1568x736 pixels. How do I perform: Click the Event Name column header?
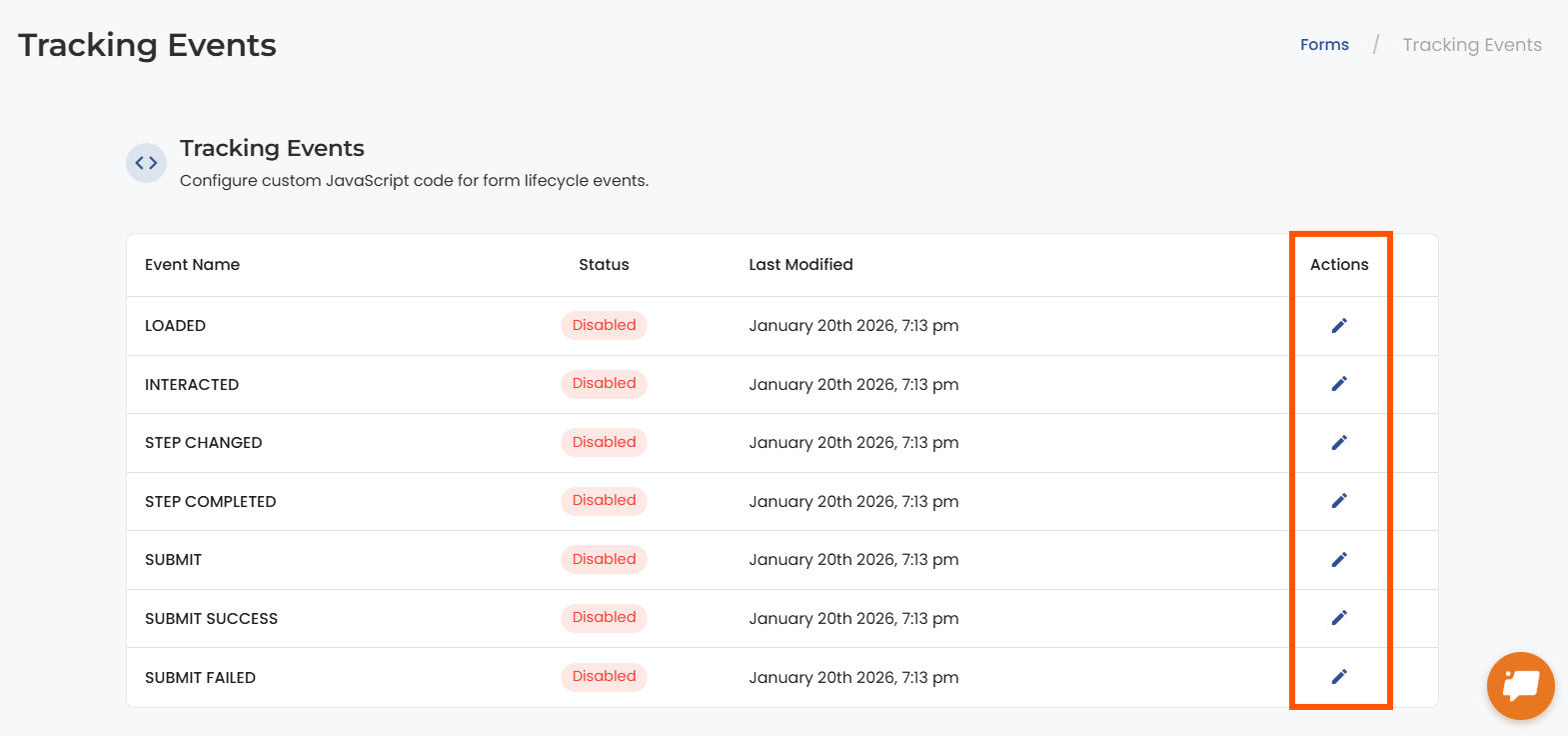coord(192,265)
